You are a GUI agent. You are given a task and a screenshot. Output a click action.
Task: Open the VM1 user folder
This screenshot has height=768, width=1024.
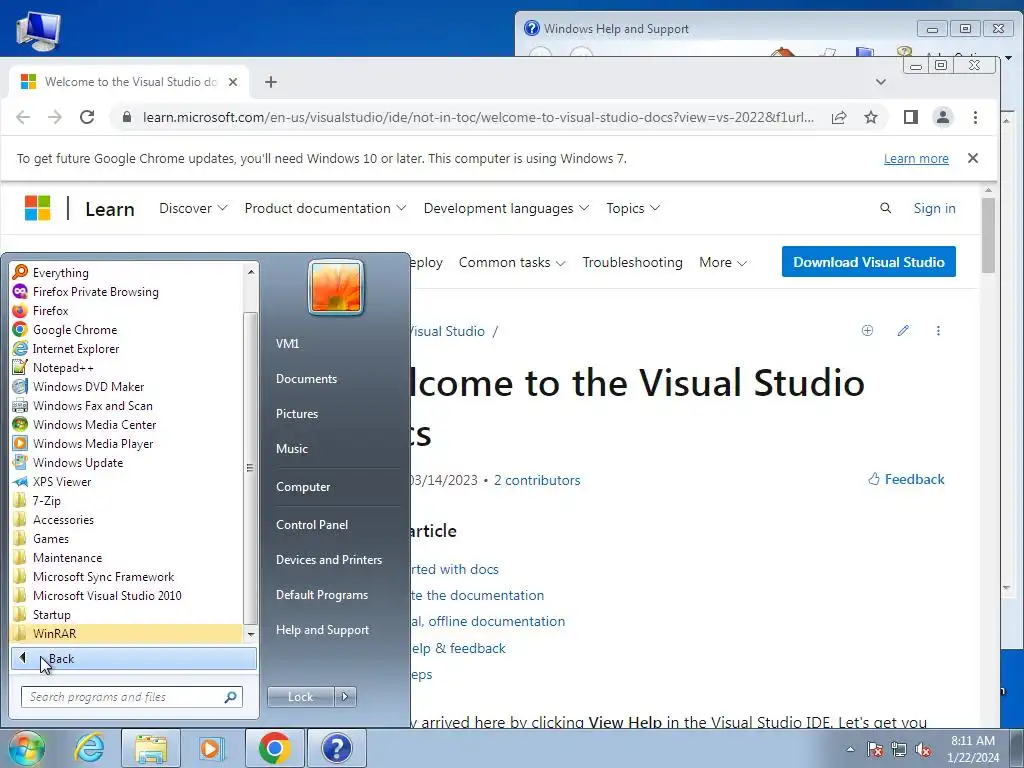point(287,344)
